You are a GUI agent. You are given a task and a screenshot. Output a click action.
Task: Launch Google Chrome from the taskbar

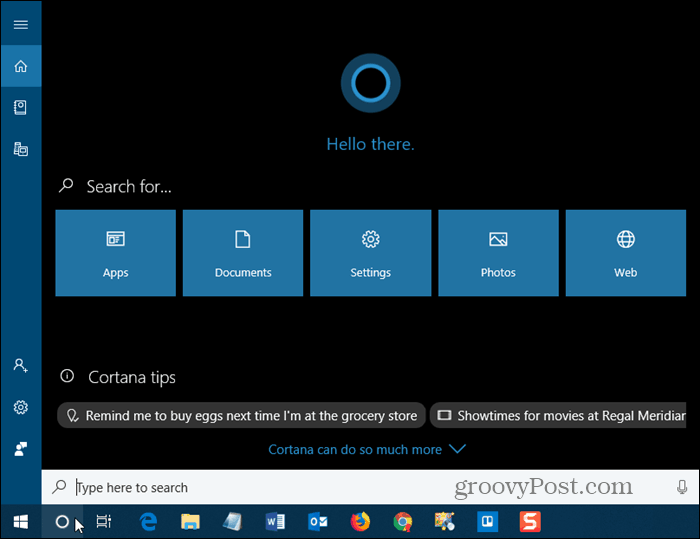402,522
